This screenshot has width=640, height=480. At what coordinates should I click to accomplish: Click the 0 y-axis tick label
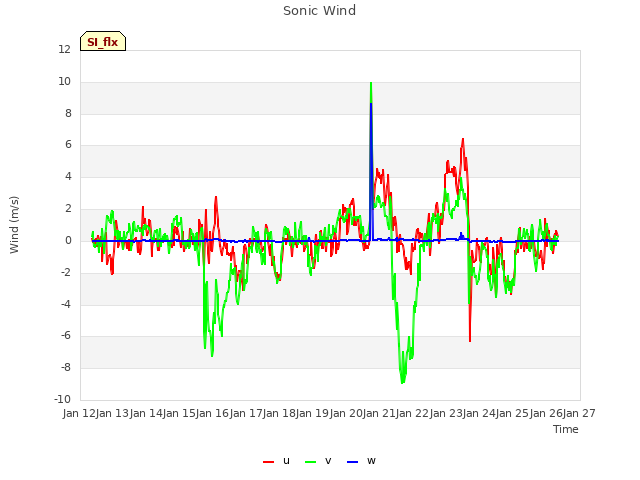point(68,241)
